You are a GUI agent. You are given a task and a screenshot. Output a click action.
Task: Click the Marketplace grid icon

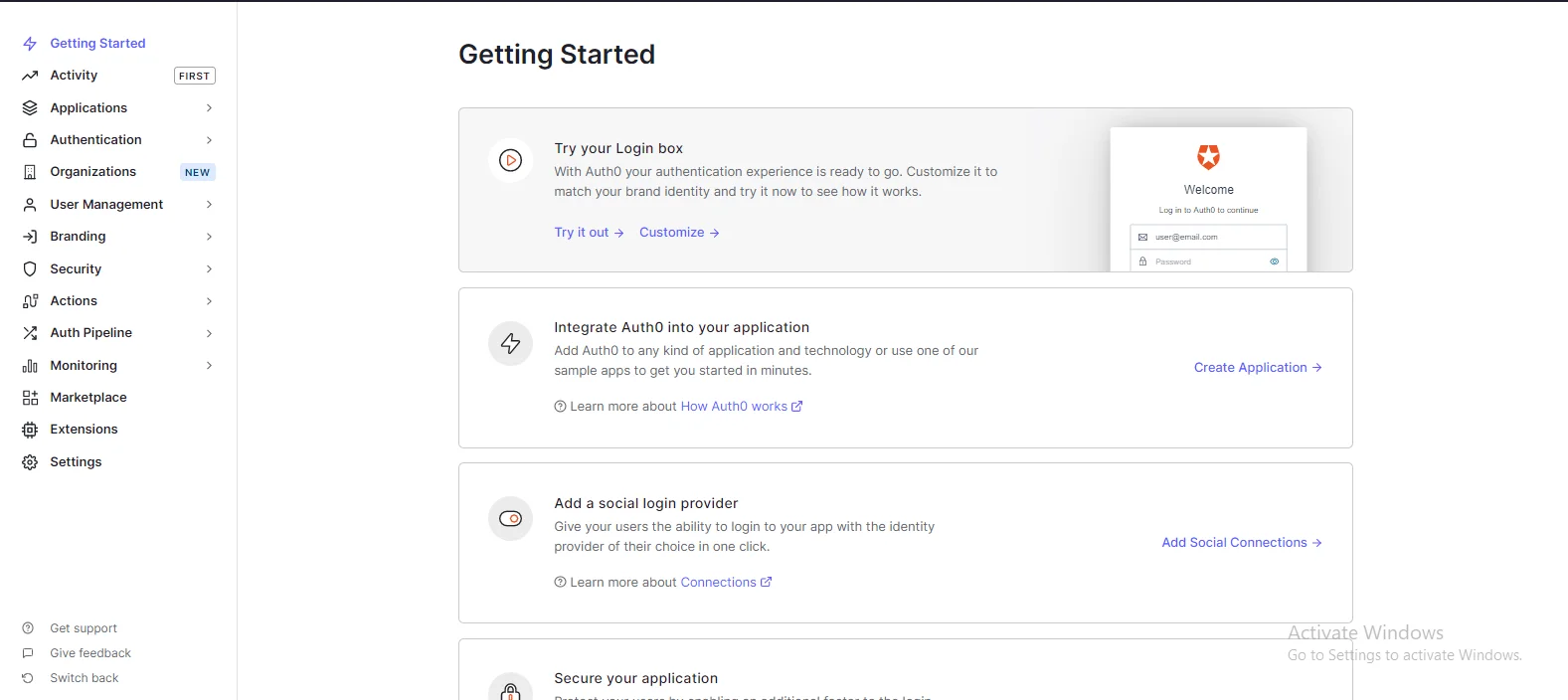click(x=30, y=398)
